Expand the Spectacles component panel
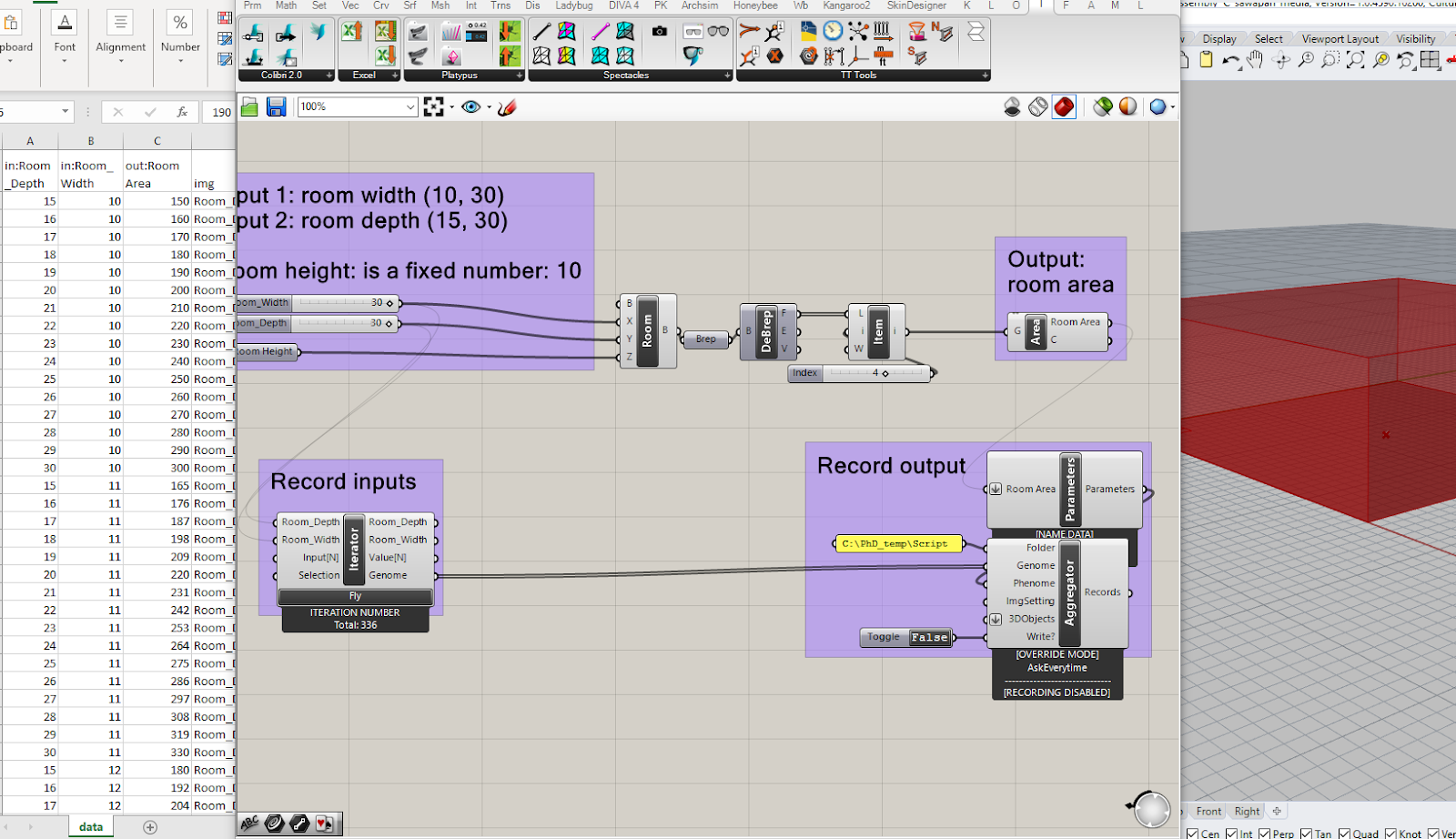 point(727,76)
